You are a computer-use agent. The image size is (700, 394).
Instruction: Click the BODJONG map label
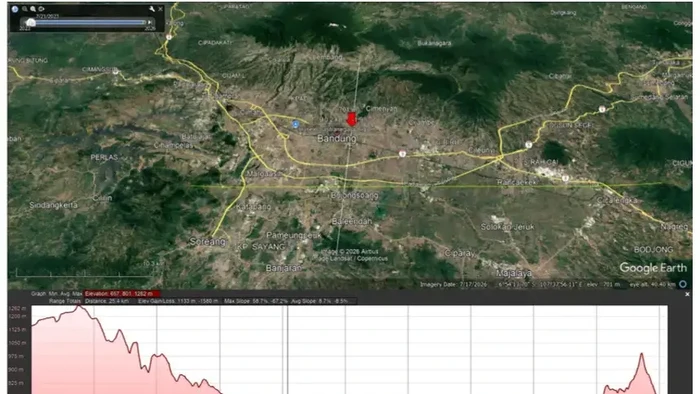[x=654, y=249]
